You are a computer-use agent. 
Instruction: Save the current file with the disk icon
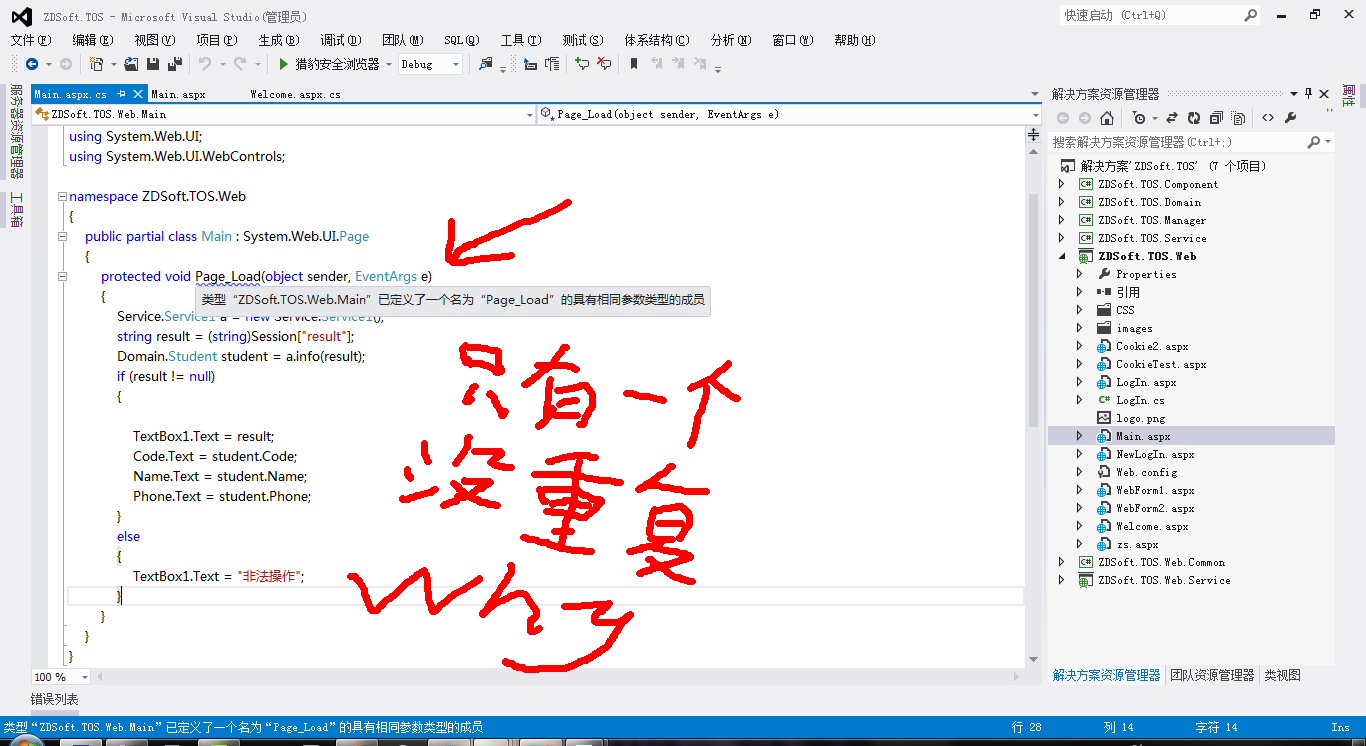(x=153, y=64)
